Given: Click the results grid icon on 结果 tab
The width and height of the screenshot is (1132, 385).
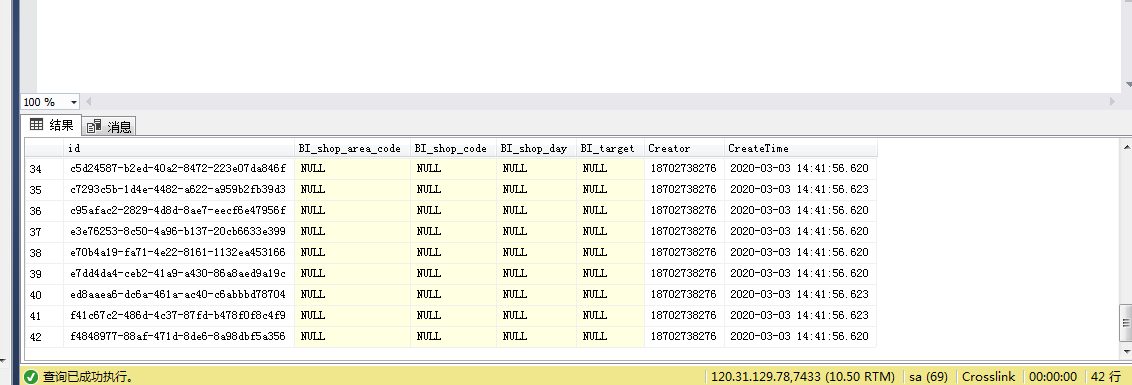Looking at the screenshot, I should click(36, 125).
